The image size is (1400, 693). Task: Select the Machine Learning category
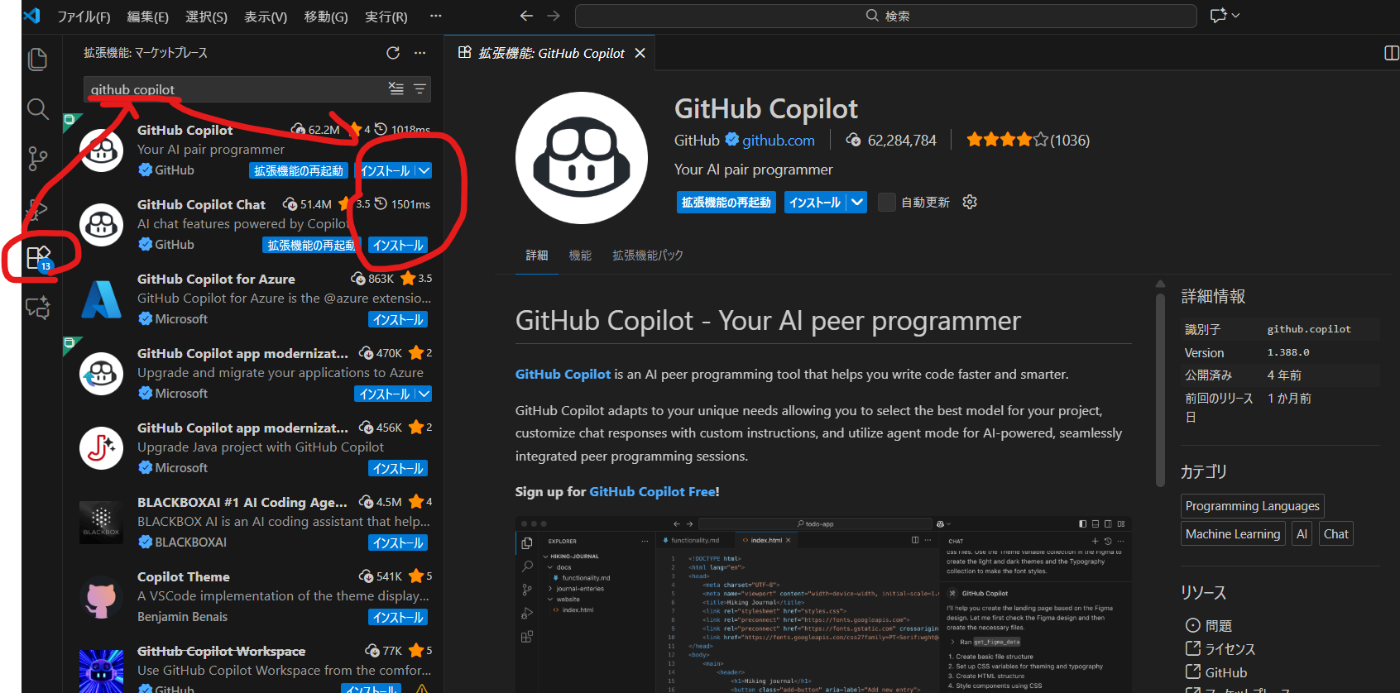coord(1233,534)
